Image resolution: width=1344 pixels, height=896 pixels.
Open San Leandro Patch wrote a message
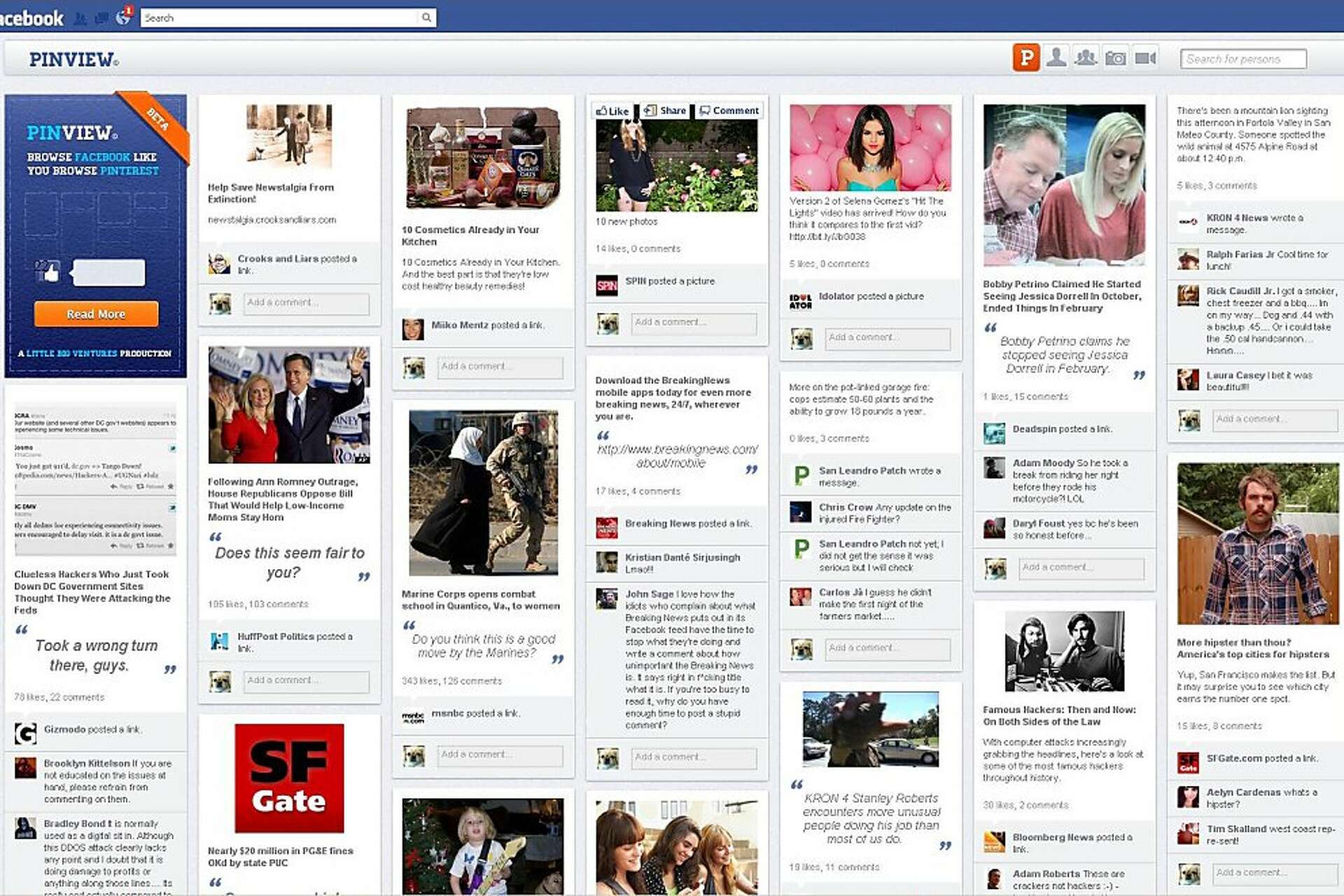tap(880, 477)
